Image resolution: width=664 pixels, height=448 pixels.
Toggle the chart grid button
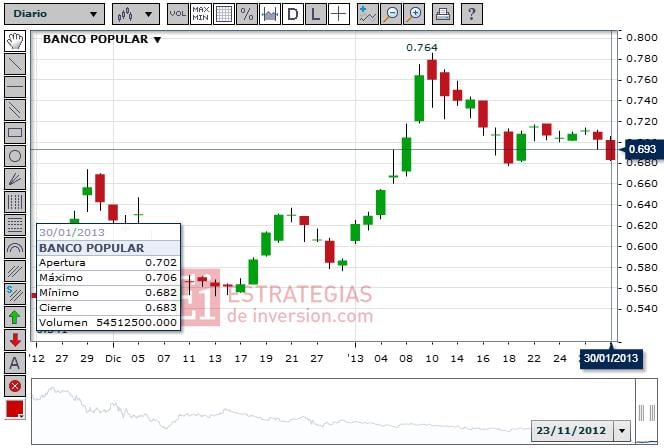224,14
